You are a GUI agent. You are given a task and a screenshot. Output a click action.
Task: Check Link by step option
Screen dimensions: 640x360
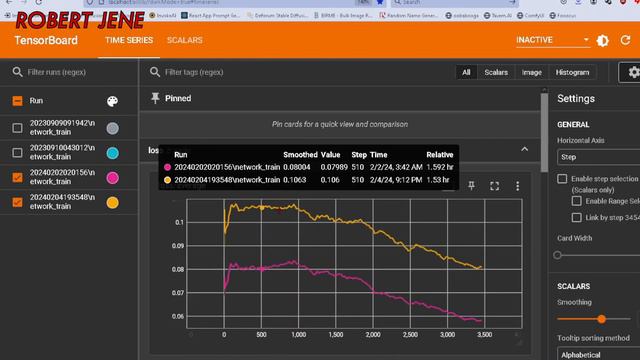click(576, 218)
